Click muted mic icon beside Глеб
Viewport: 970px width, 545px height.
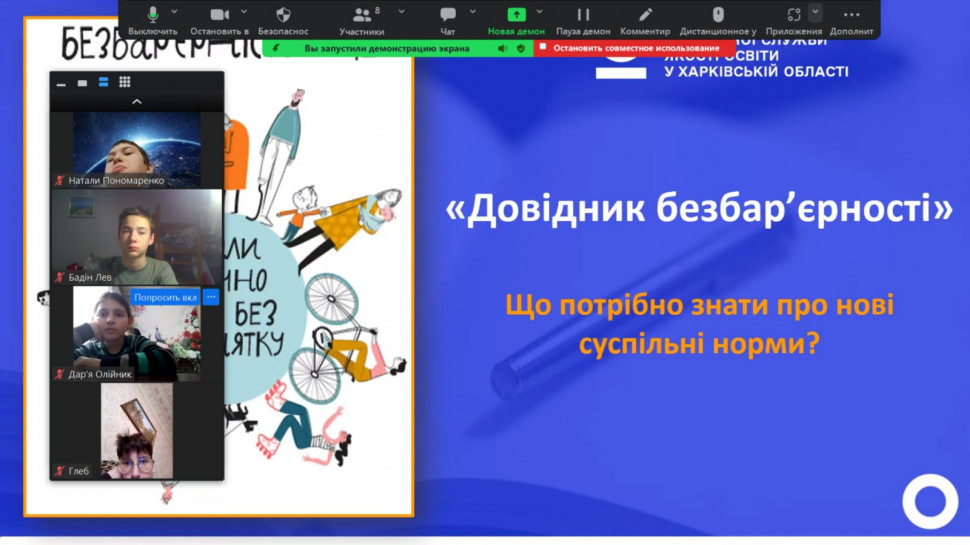[60, 471]
